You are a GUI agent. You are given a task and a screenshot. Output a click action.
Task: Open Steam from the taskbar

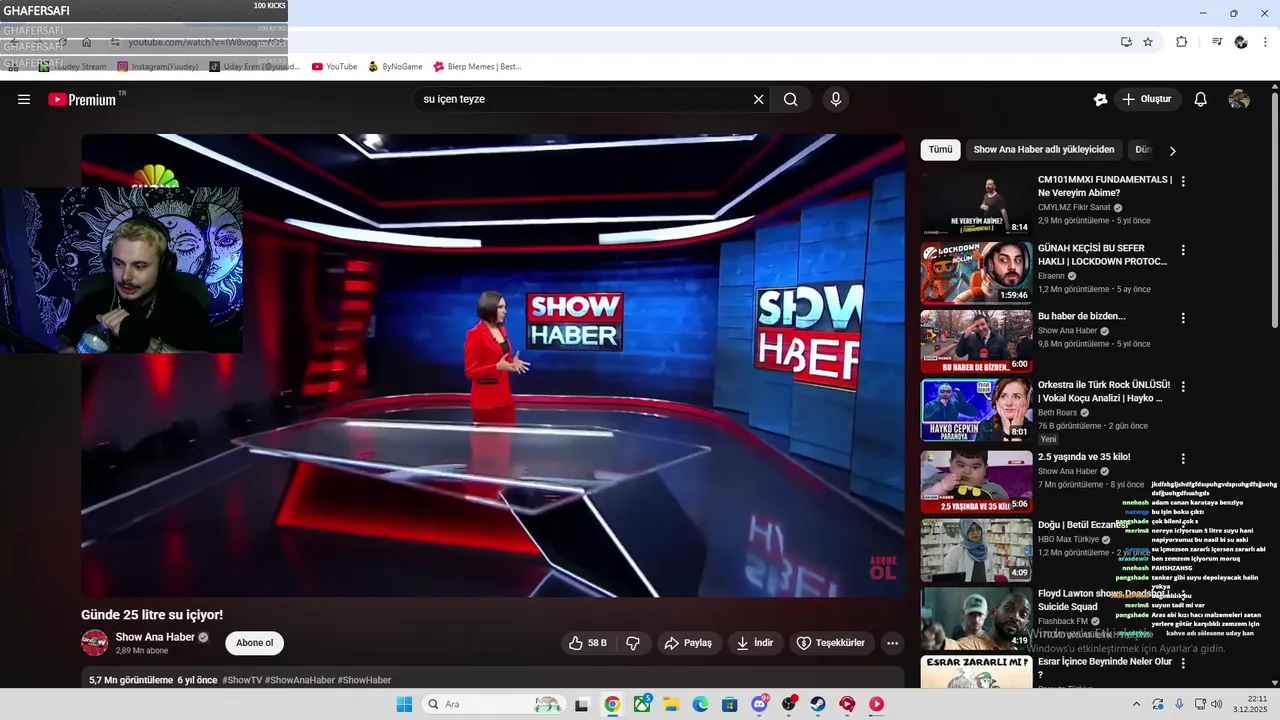click(818, 704)
